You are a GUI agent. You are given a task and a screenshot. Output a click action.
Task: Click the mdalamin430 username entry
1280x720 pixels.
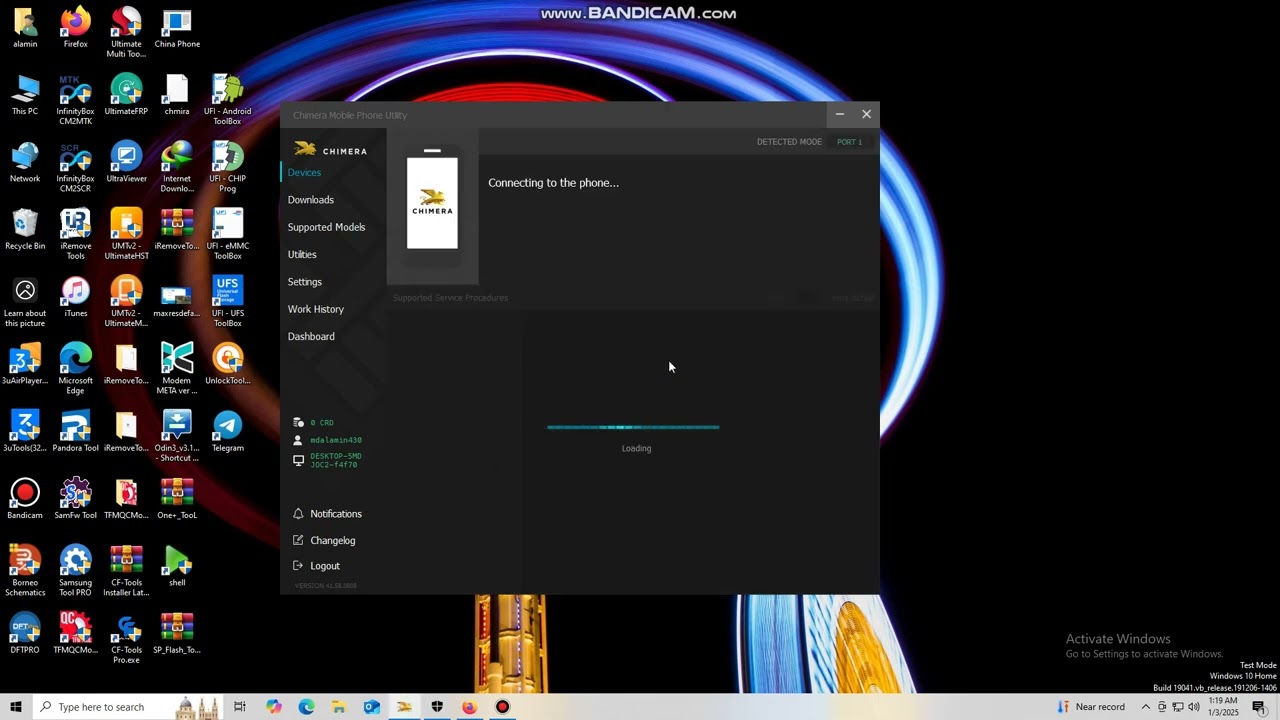click(x=327, y=440)
